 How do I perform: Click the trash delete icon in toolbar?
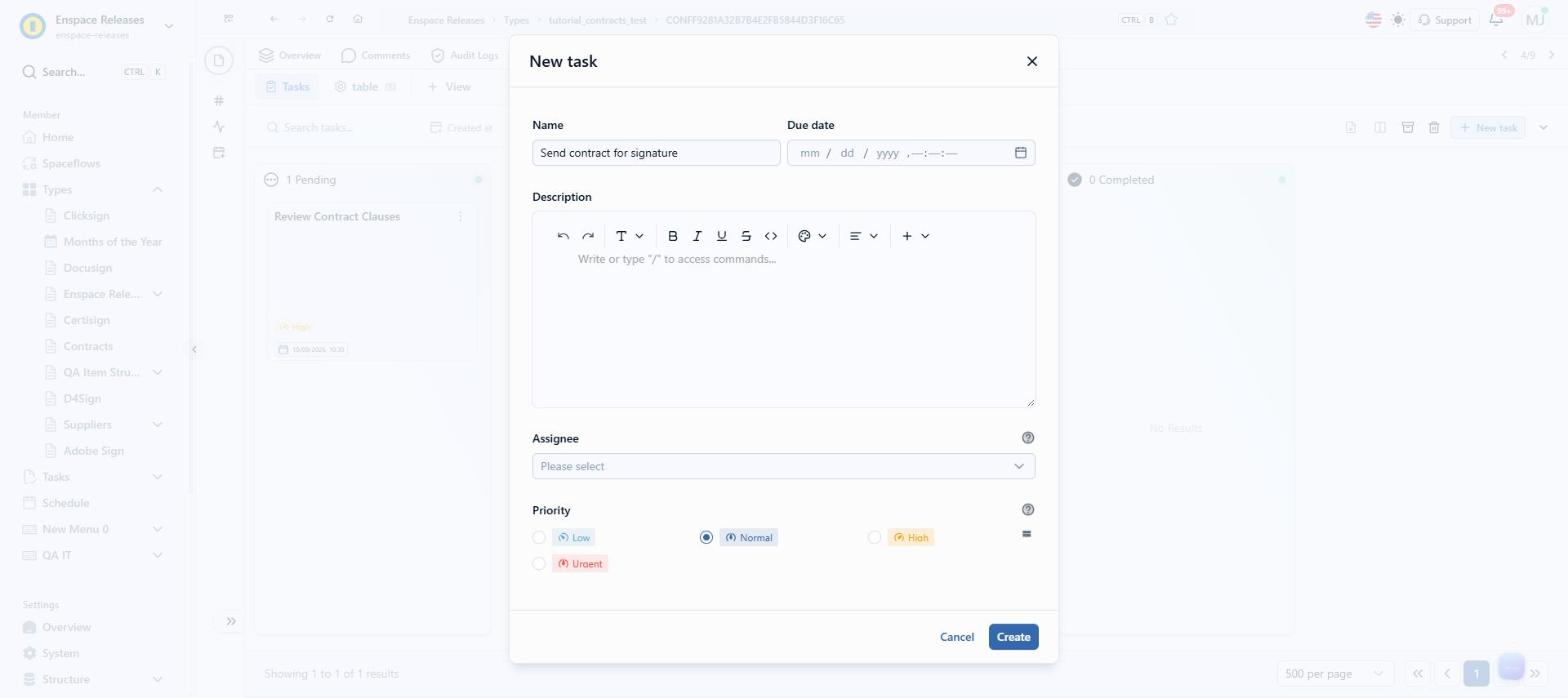(1434, 128)
